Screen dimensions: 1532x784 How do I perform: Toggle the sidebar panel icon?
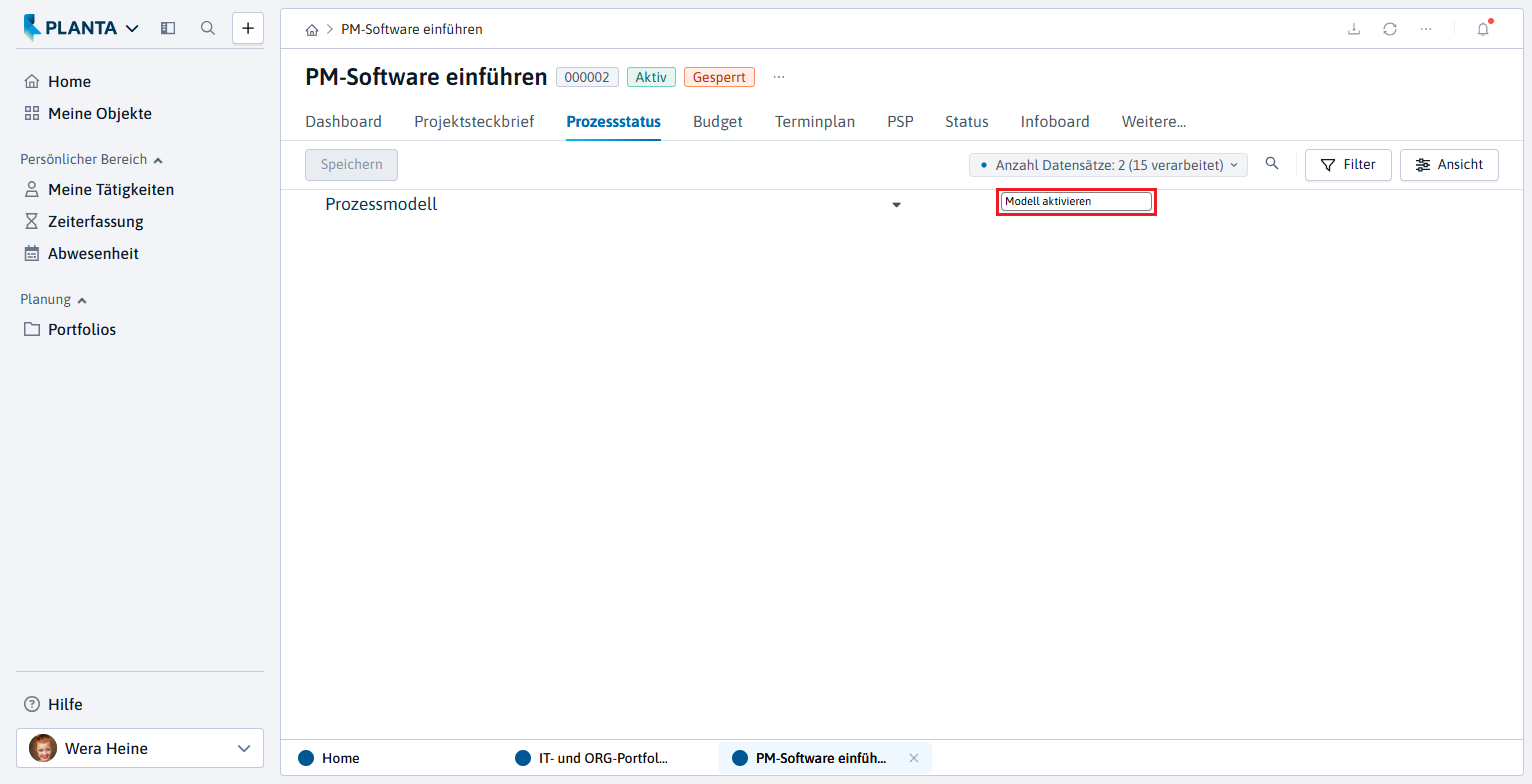point(168,28)
